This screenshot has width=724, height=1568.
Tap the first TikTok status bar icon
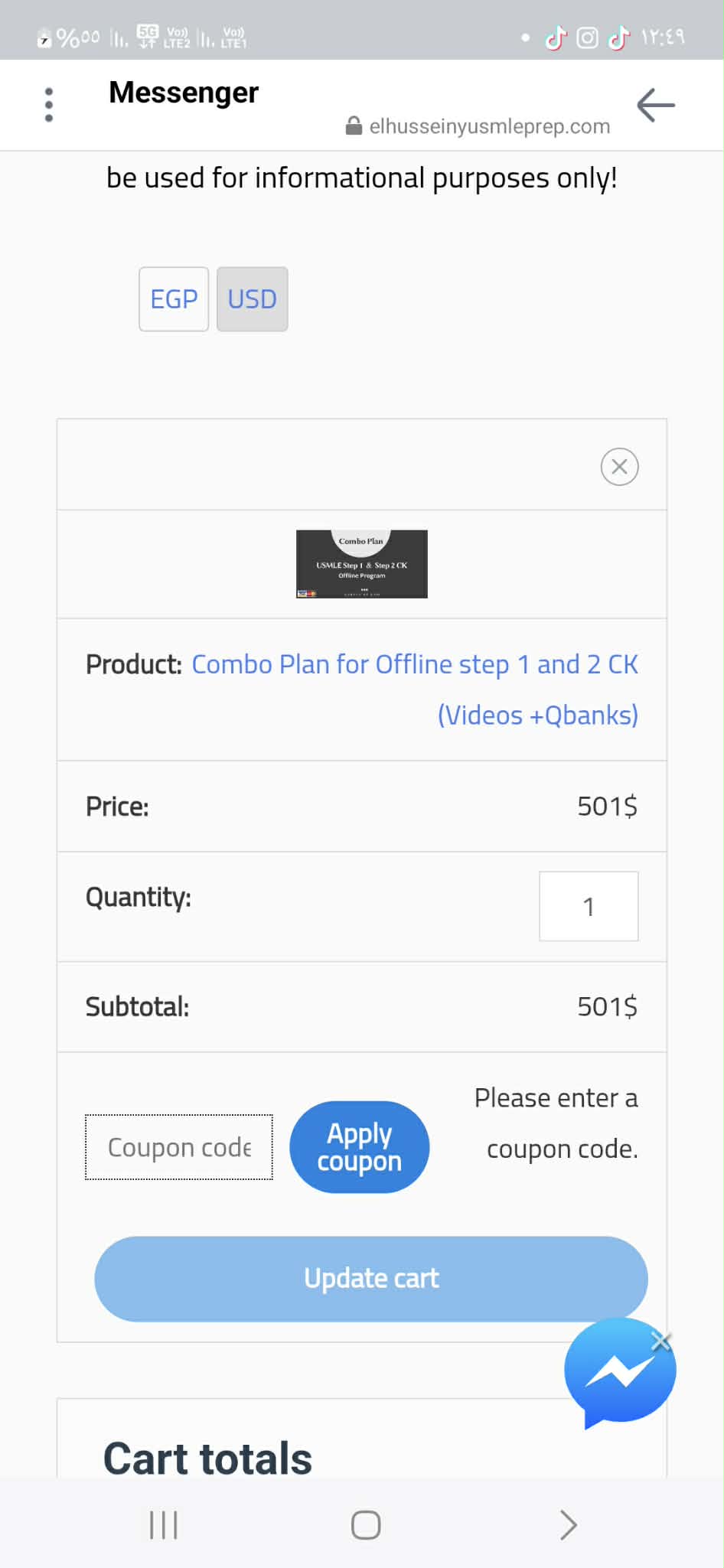tap(556, 37)
